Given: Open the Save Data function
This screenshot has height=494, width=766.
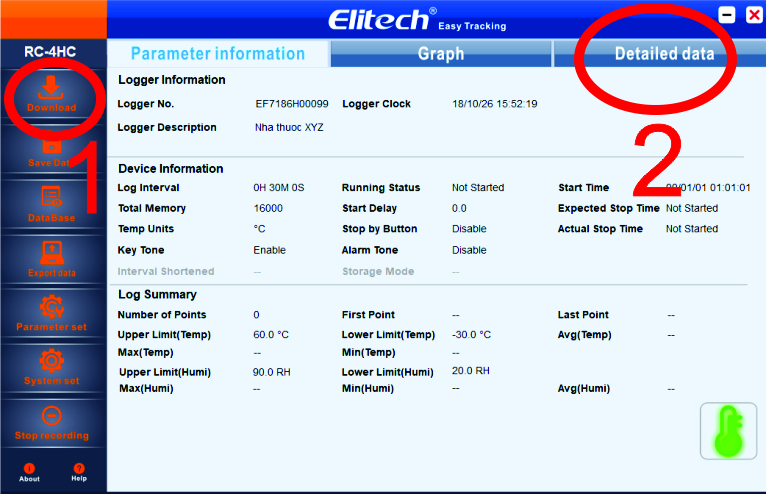Looking at the screenshot, I should pos(51,150).
